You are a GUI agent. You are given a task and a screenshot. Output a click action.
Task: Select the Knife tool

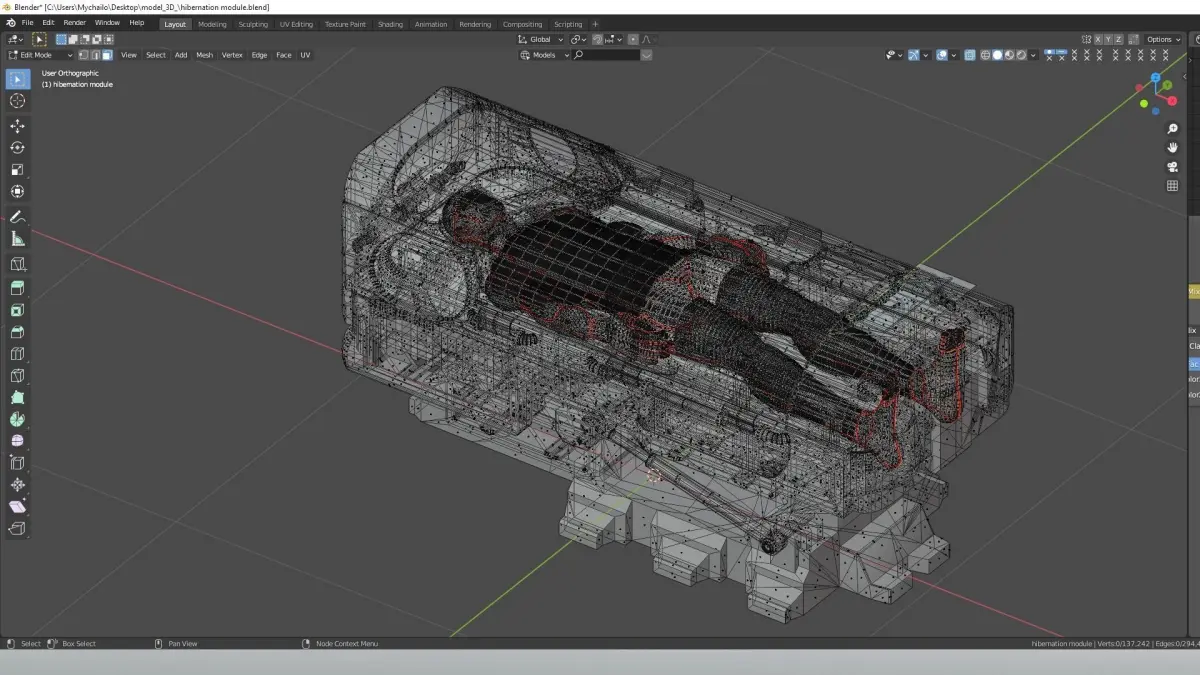coord(17,376)
